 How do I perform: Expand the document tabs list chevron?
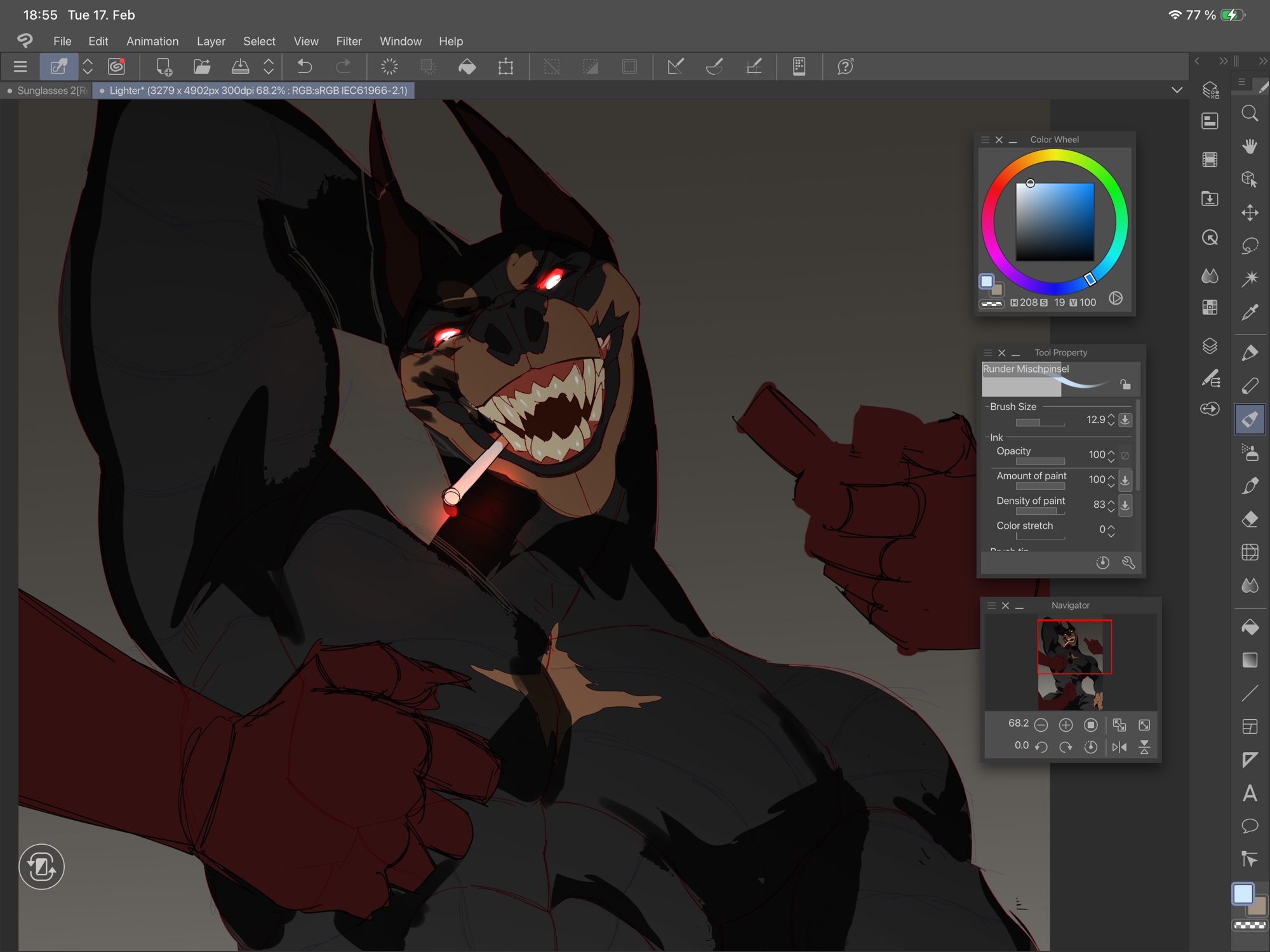click(1177, 90)
